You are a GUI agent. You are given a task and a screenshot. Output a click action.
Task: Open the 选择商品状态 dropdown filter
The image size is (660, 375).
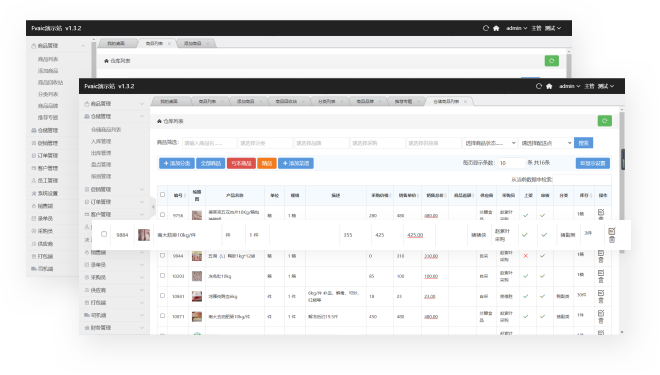tap(490, 143)
